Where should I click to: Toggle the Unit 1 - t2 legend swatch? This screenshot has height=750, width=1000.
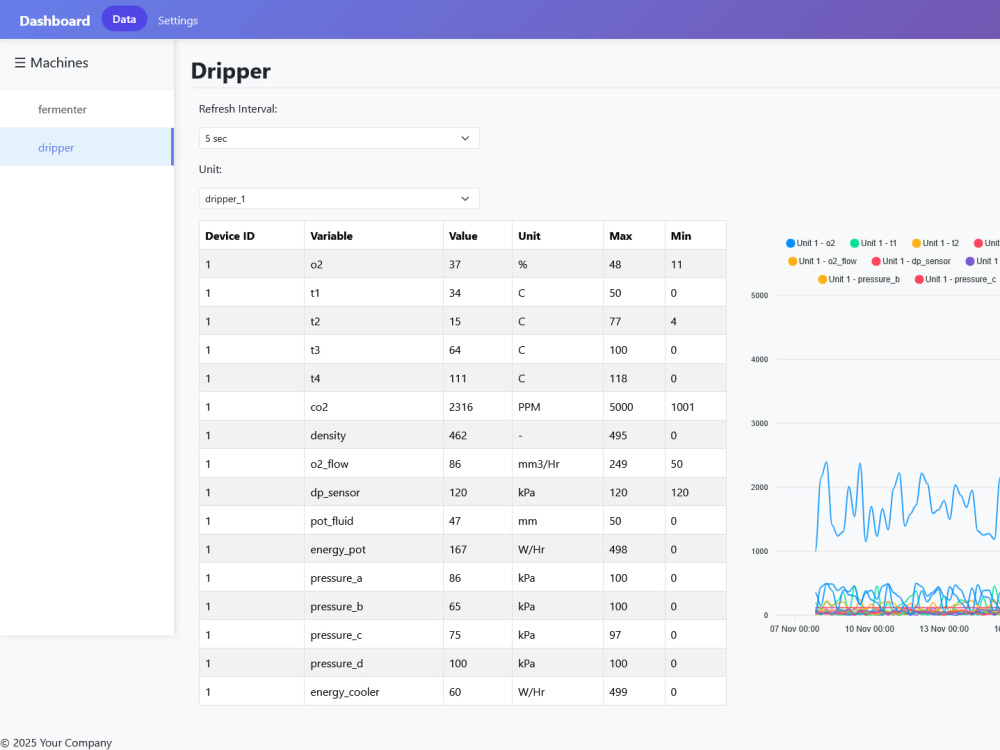click(916, 243)
